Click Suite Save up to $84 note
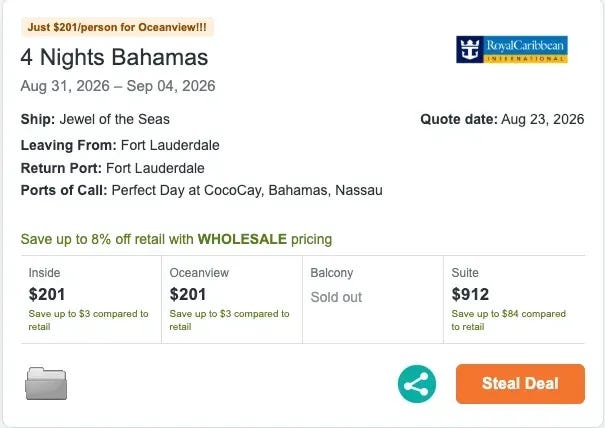Screen dimensions: 605x428 (x=509, y=320)
